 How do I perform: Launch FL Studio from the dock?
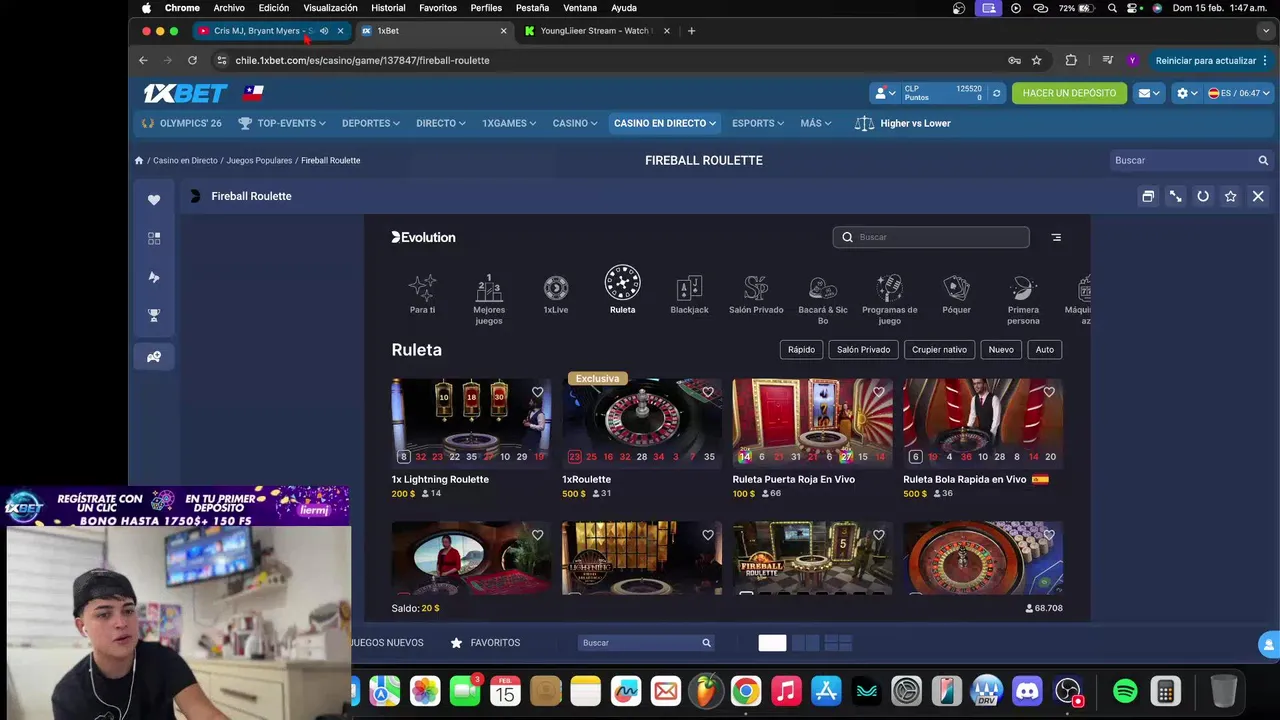click(x=706, y=691)
